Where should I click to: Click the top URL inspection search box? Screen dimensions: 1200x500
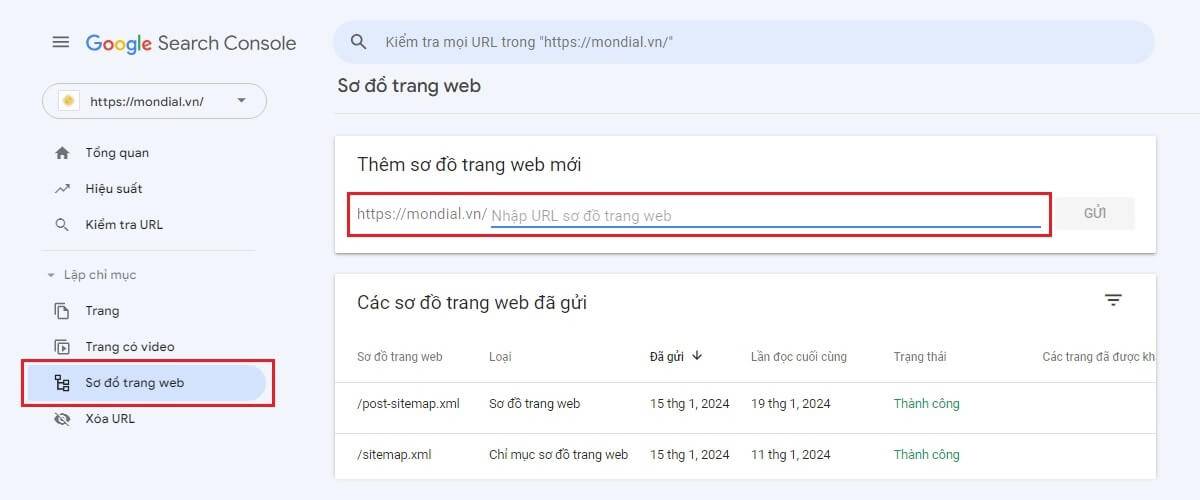pos(744,42)
